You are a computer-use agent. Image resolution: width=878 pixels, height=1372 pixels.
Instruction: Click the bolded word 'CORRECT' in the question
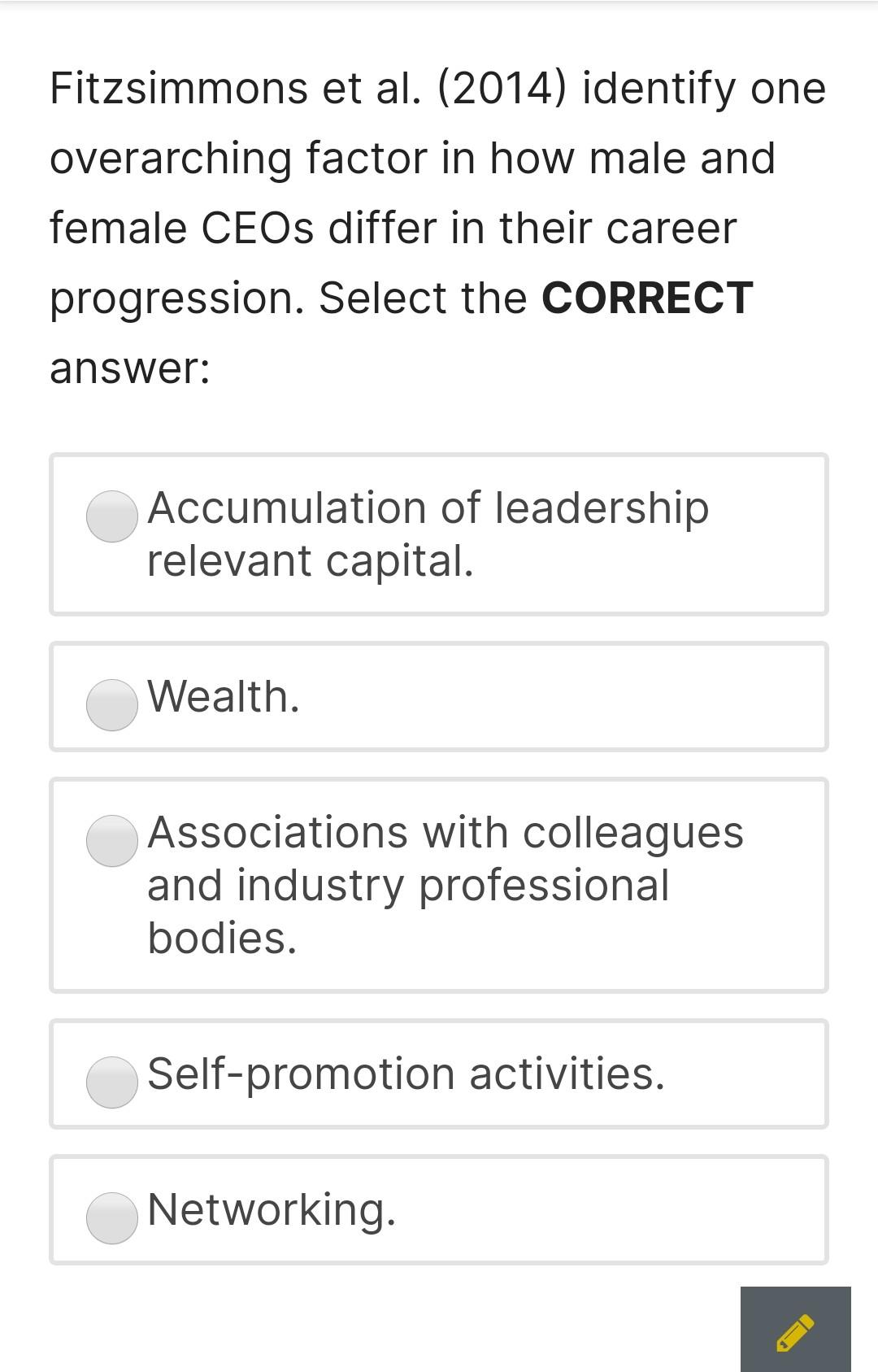(x=649, y=298)
